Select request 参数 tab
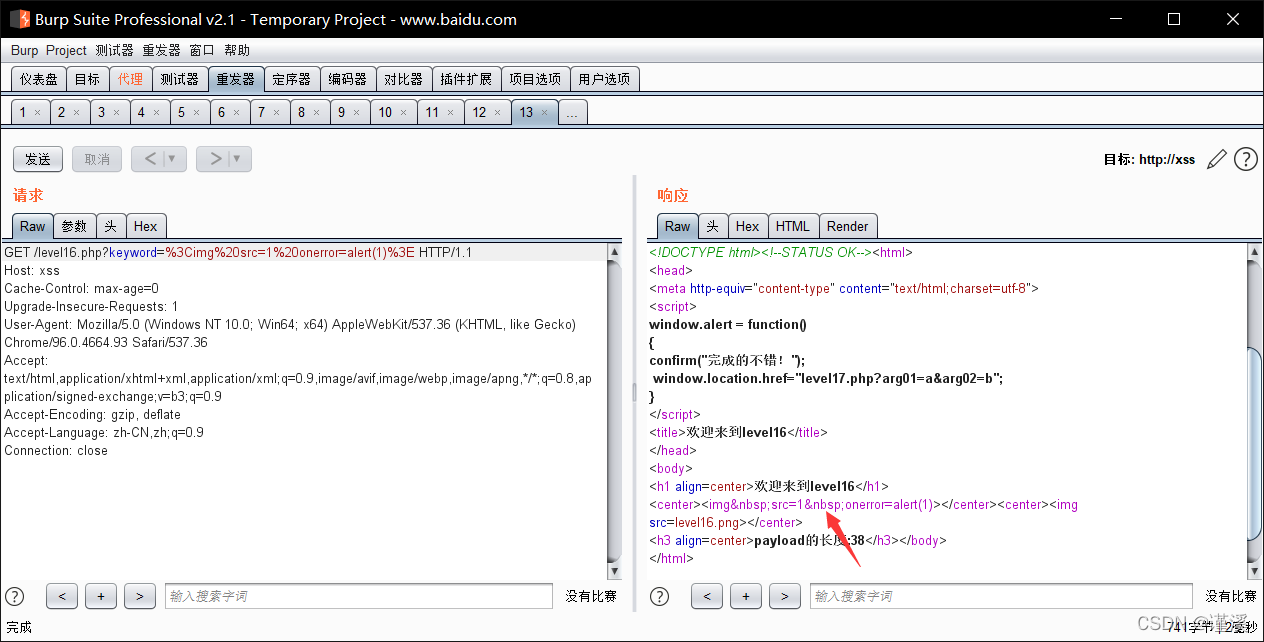The height and width of the screenshot is (642, 1264). tap(74, 226)
